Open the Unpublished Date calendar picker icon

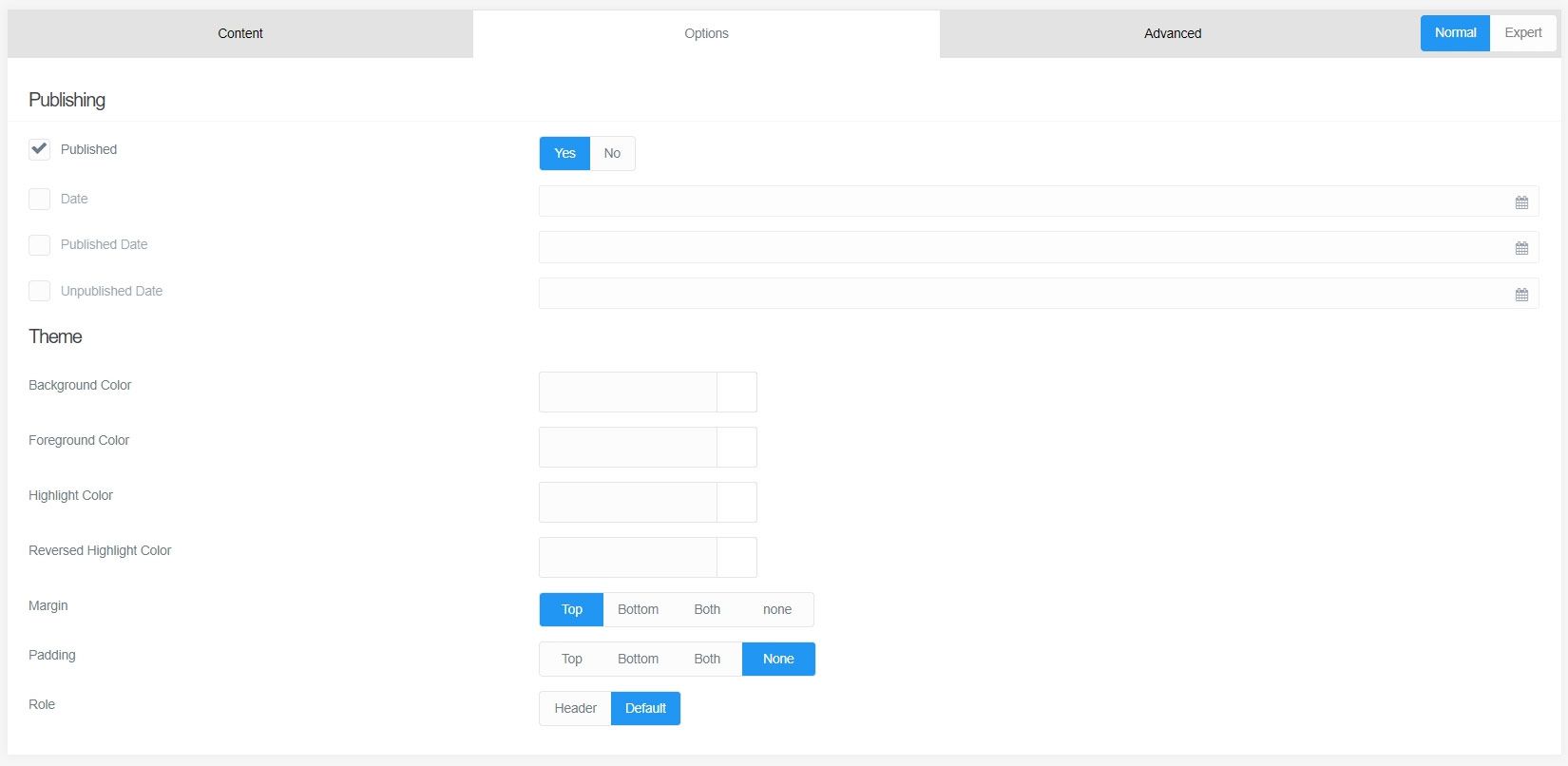point(1521,295)
